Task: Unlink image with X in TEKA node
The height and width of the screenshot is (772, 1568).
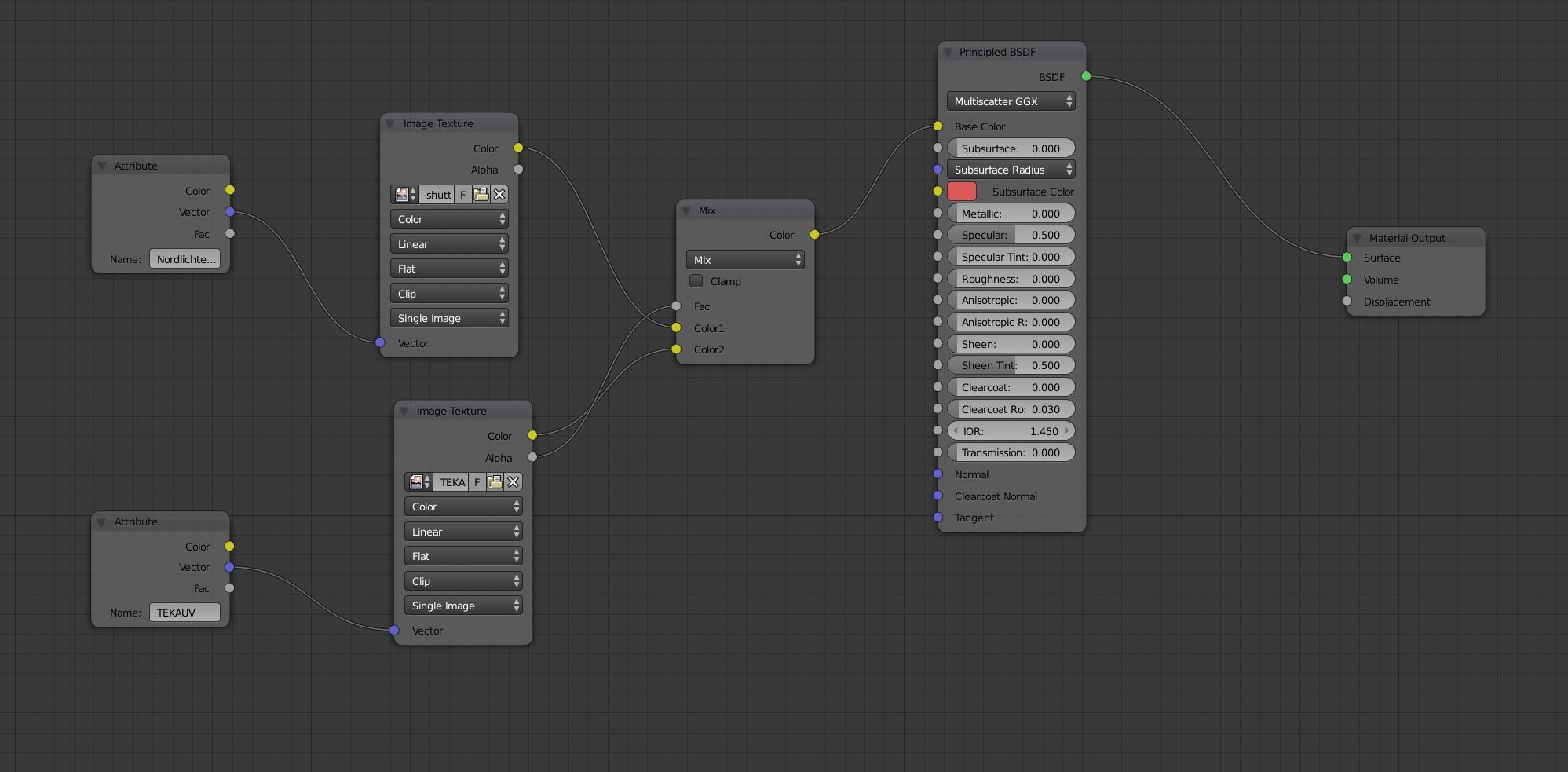Action: tap(514, 482)
